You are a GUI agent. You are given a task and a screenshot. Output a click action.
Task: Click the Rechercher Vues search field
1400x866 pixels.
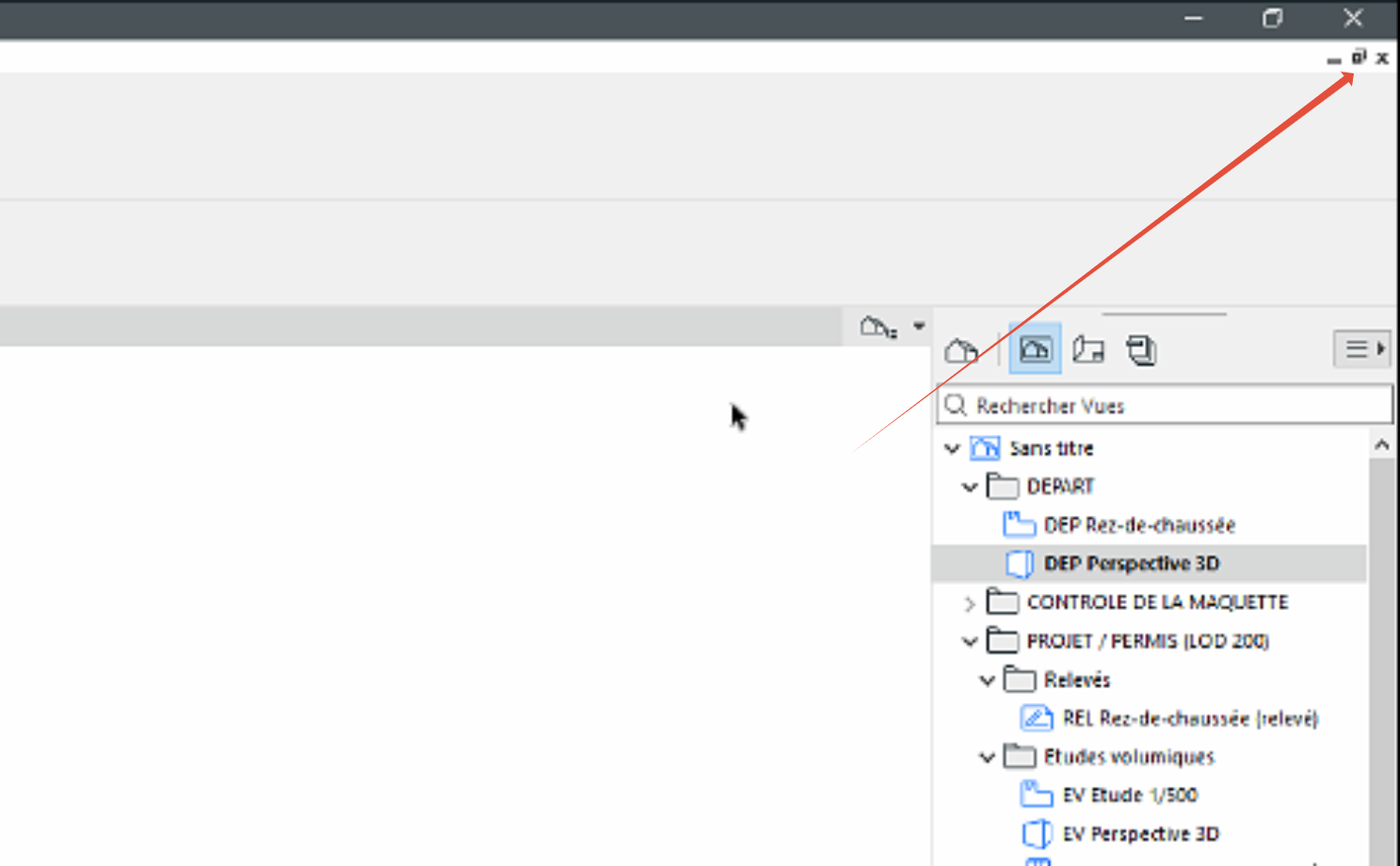point(1165,406)
